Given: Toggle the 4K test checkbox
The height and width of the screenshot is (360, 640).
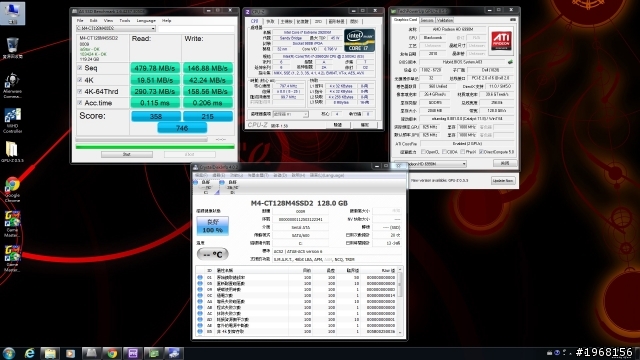Looking at the screenshot, I should [x=80, y=80].
